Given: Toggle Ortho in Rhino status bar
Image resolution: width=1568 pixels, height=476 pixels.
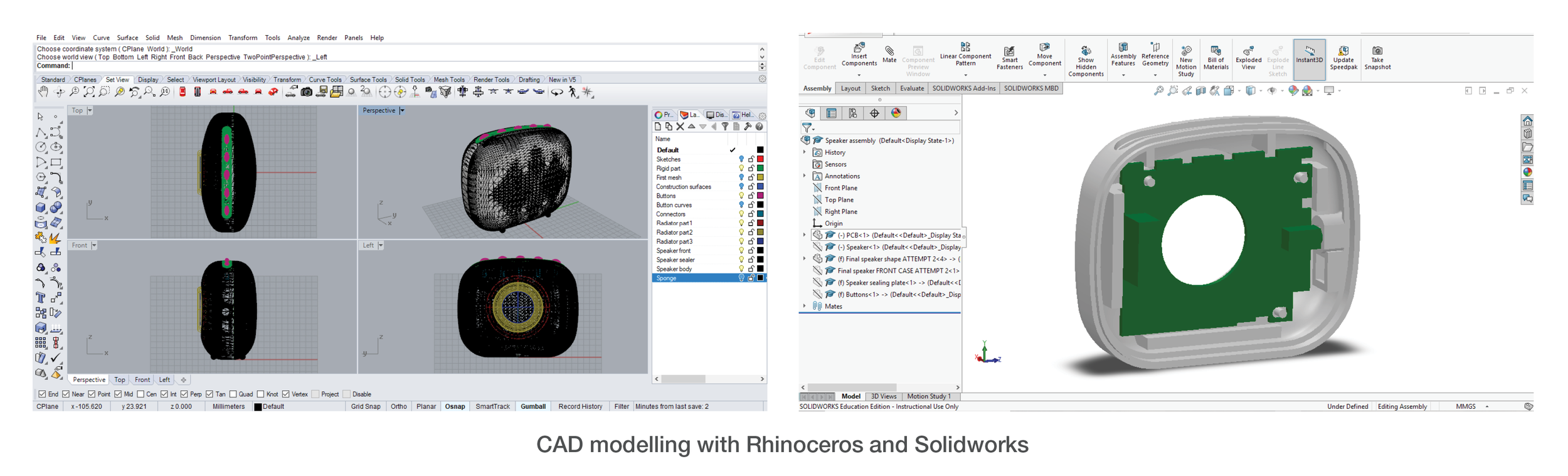Looking at the screenshot, I should tap(399, 406).
